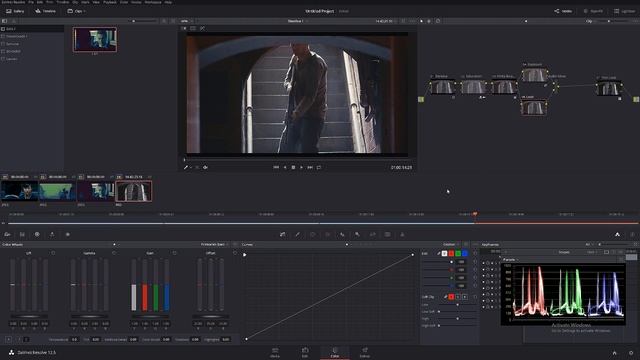Viewport: 640px width, 360px height.
Task: Open the Lightbox button
Action: tap(624, 11)
